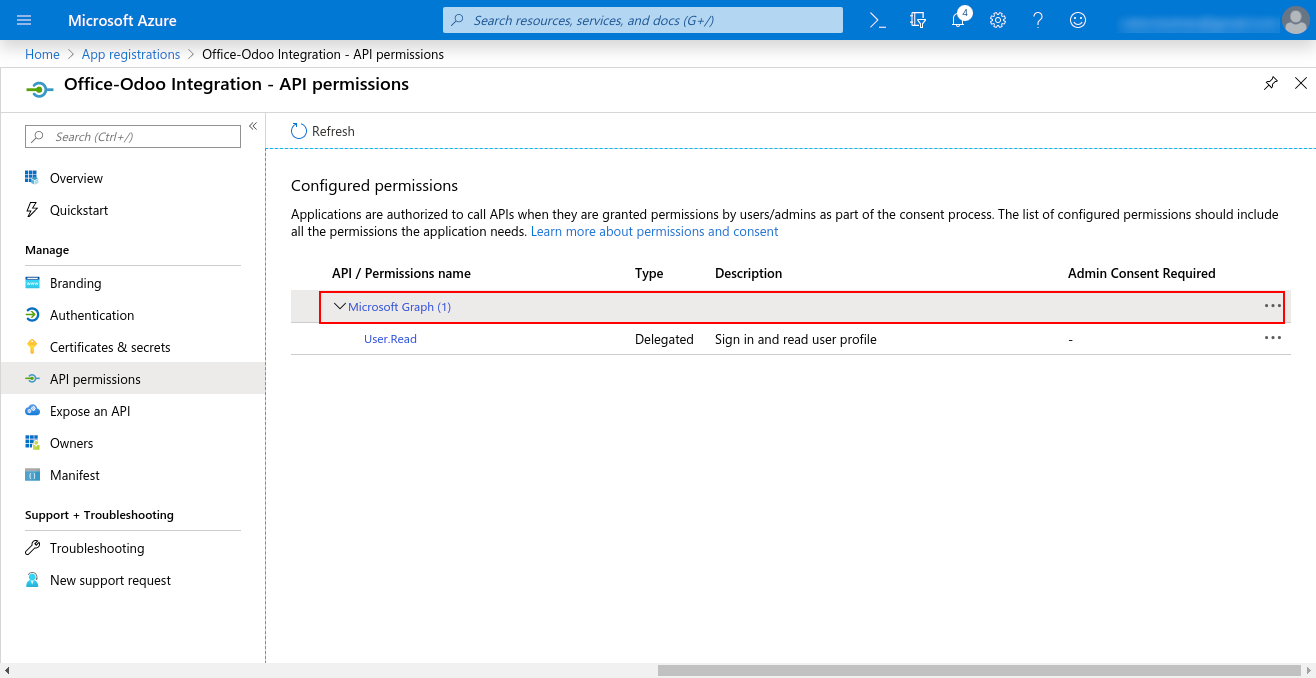Click the Refresh button
The width and height of the screenshot is (1316, 678).
pos(323,131)
